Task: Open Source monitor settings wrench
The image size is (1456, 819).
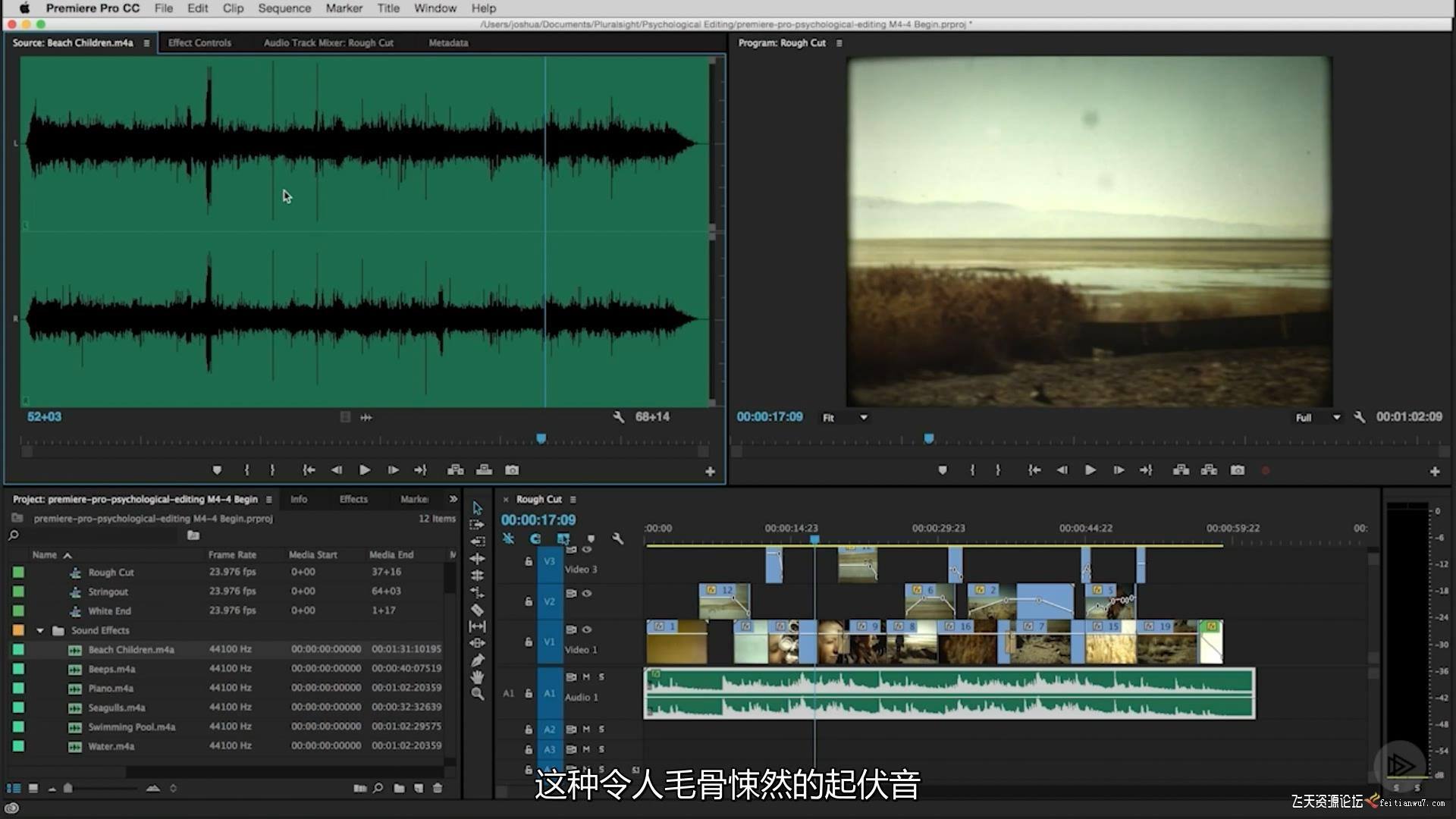Action: point(619,417)
